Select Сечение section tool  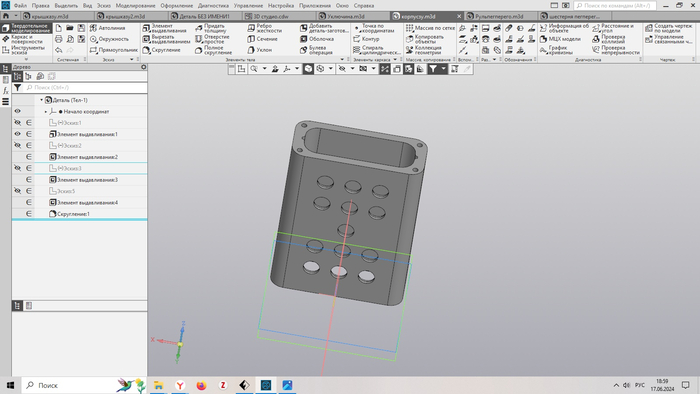coord(262,39)
